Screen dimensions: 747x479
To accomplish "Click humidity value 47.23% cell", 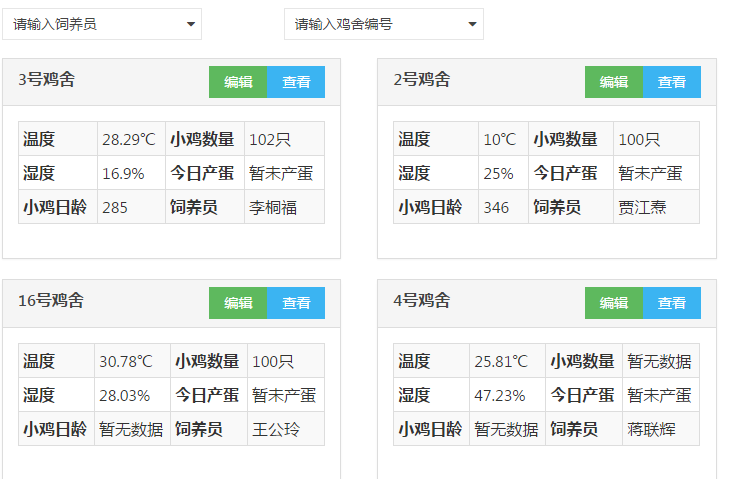I will pos(507,395).
